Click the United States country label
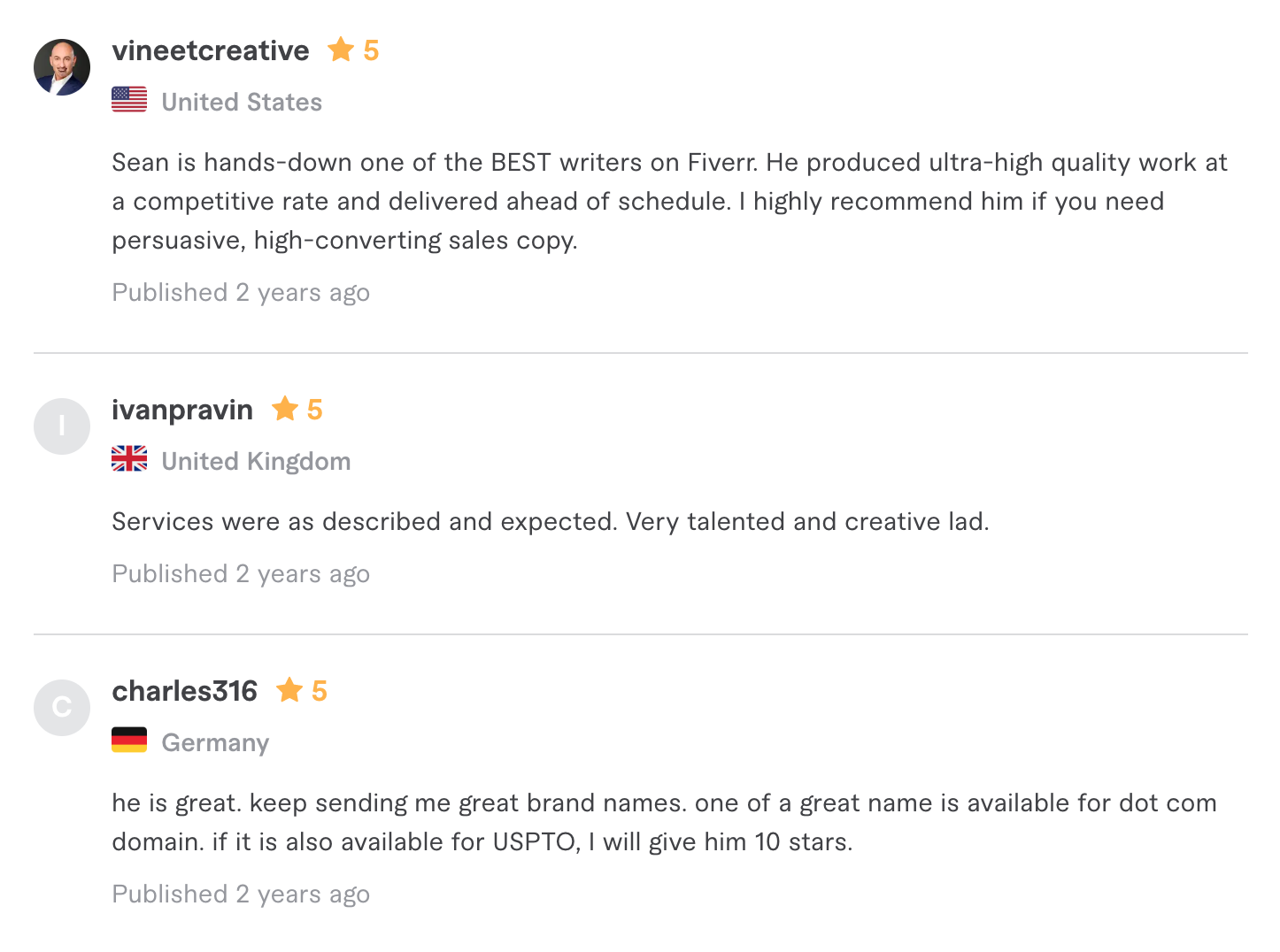 (242, 102)
